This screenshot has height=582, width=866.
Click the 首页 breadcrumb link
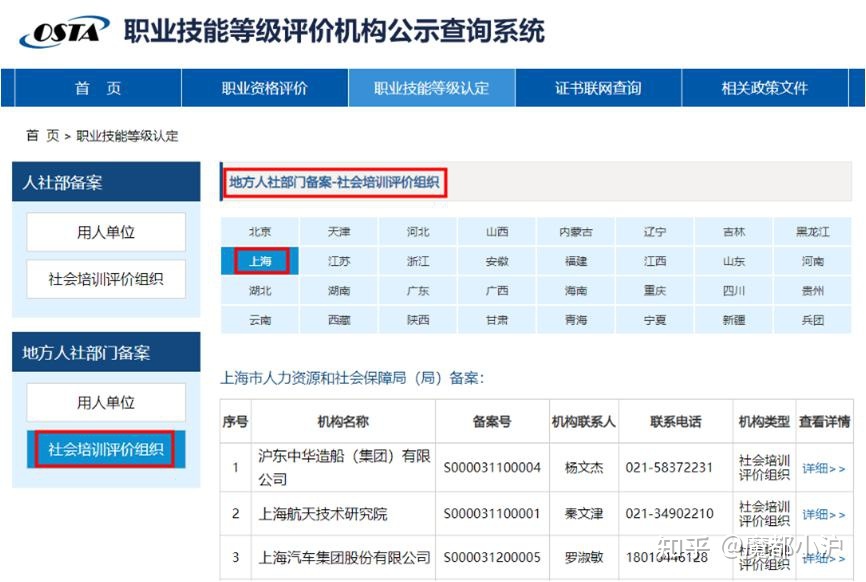(43, 135)
